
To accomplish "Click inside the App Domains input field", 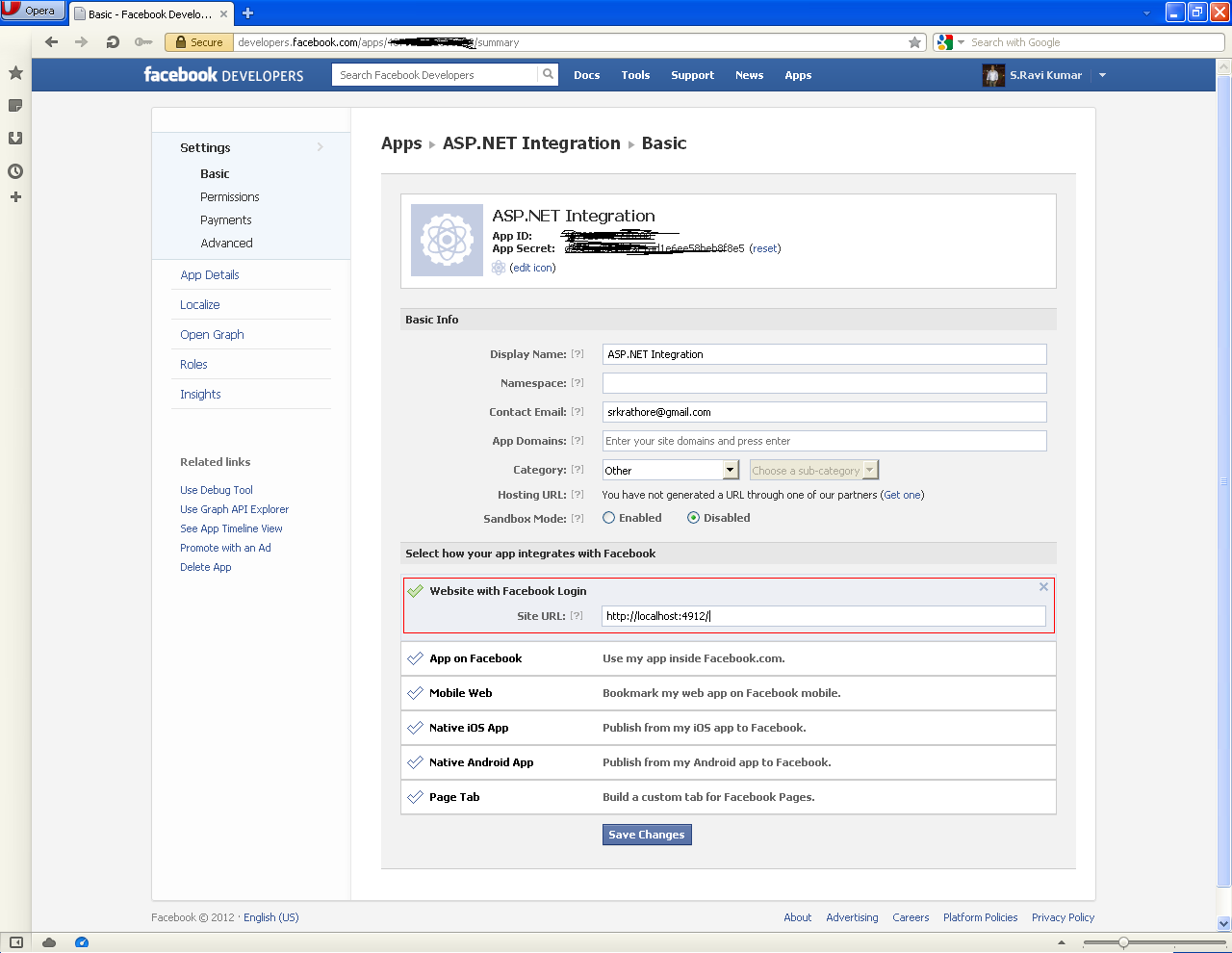I will tap(823, 441).
